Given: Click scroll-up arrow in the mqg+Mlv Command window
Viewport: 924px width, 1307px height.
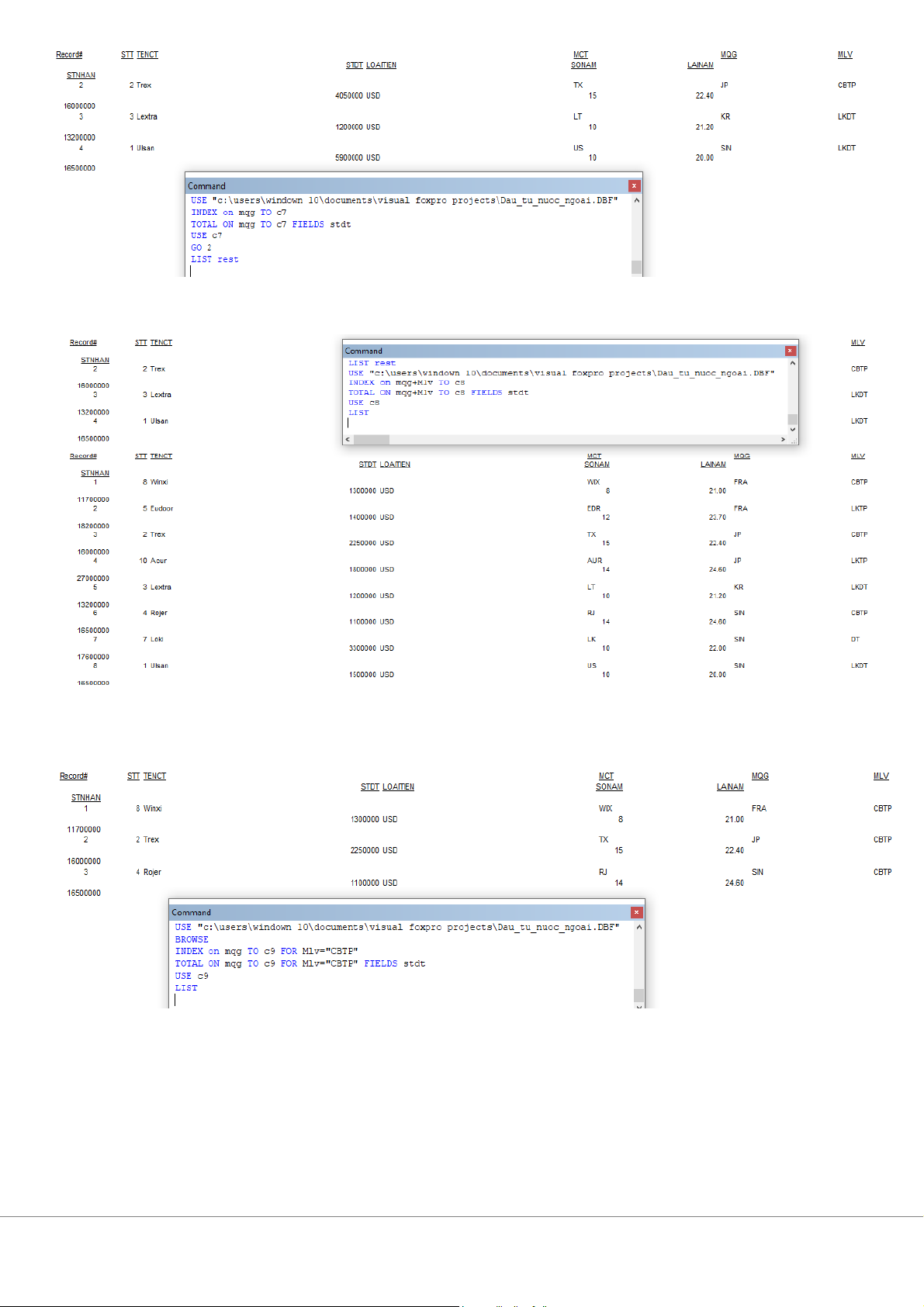Looking at the screenshot, I should [x=792, y=363].
